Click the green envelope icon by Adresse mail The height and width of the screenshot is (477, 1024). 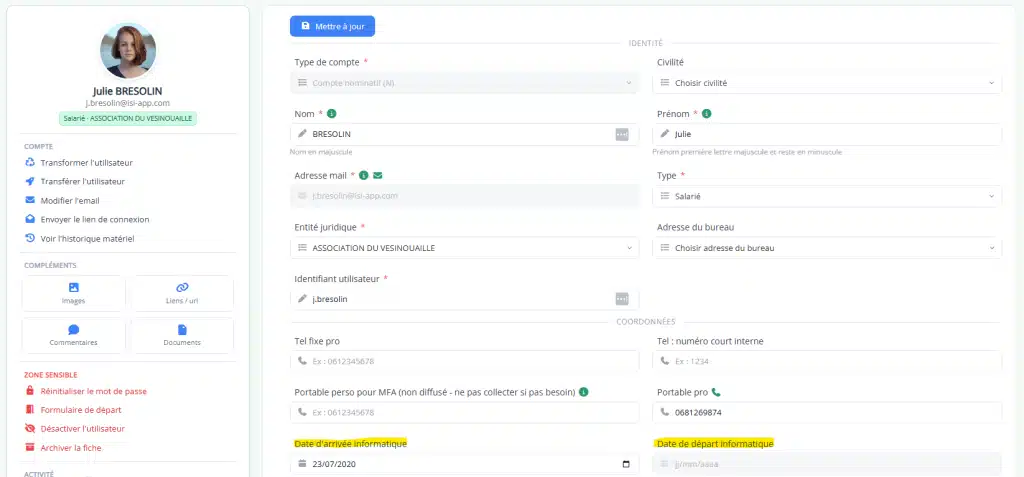pos(377,175)
